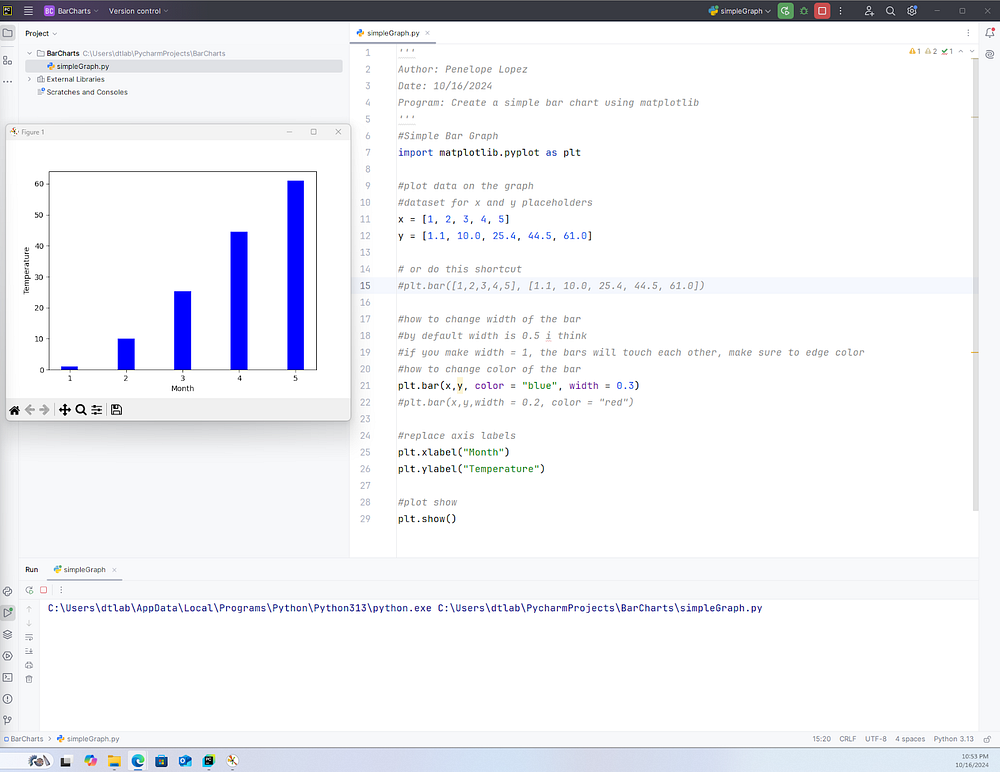Open the Python Console tool window
Viewport: 1000px width, 772px height.
click(x=8, y=591)
